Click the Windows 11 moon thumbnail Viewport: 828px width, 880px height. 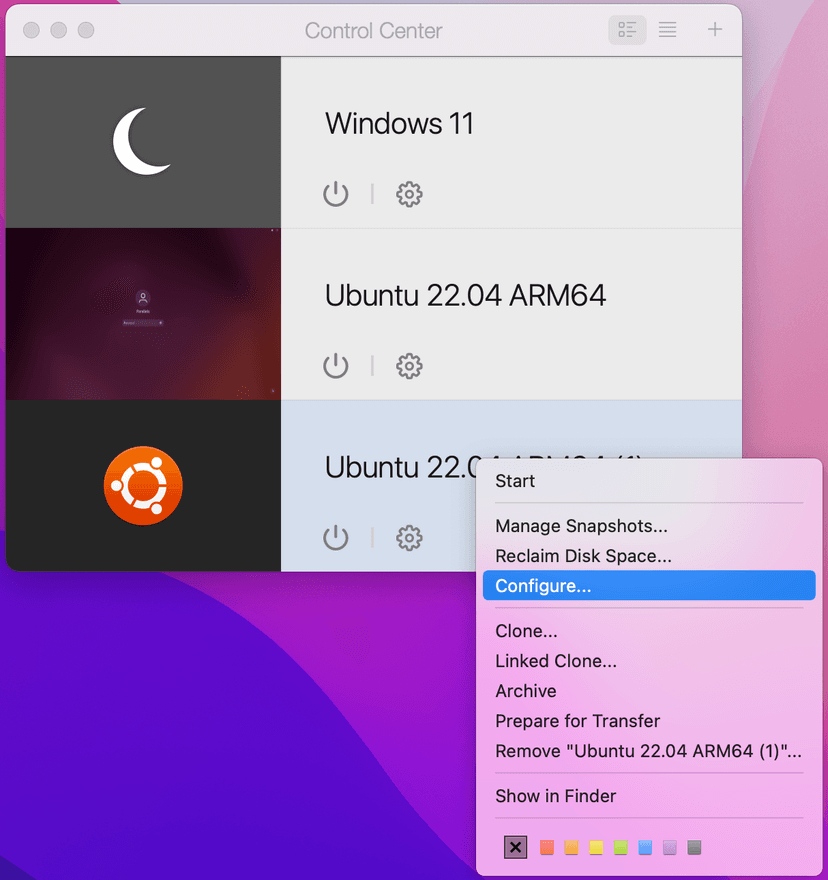point(143,142)
